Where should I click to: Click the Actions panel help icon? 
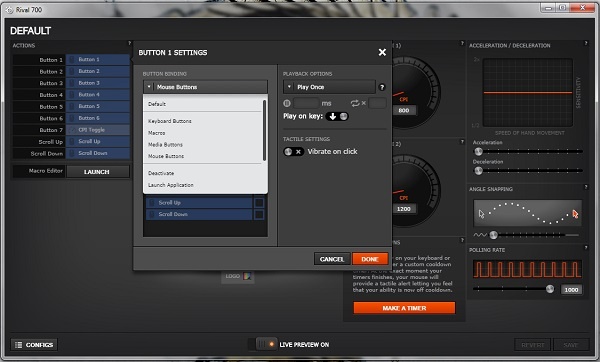pyautogui.click(x=129, y=43)
